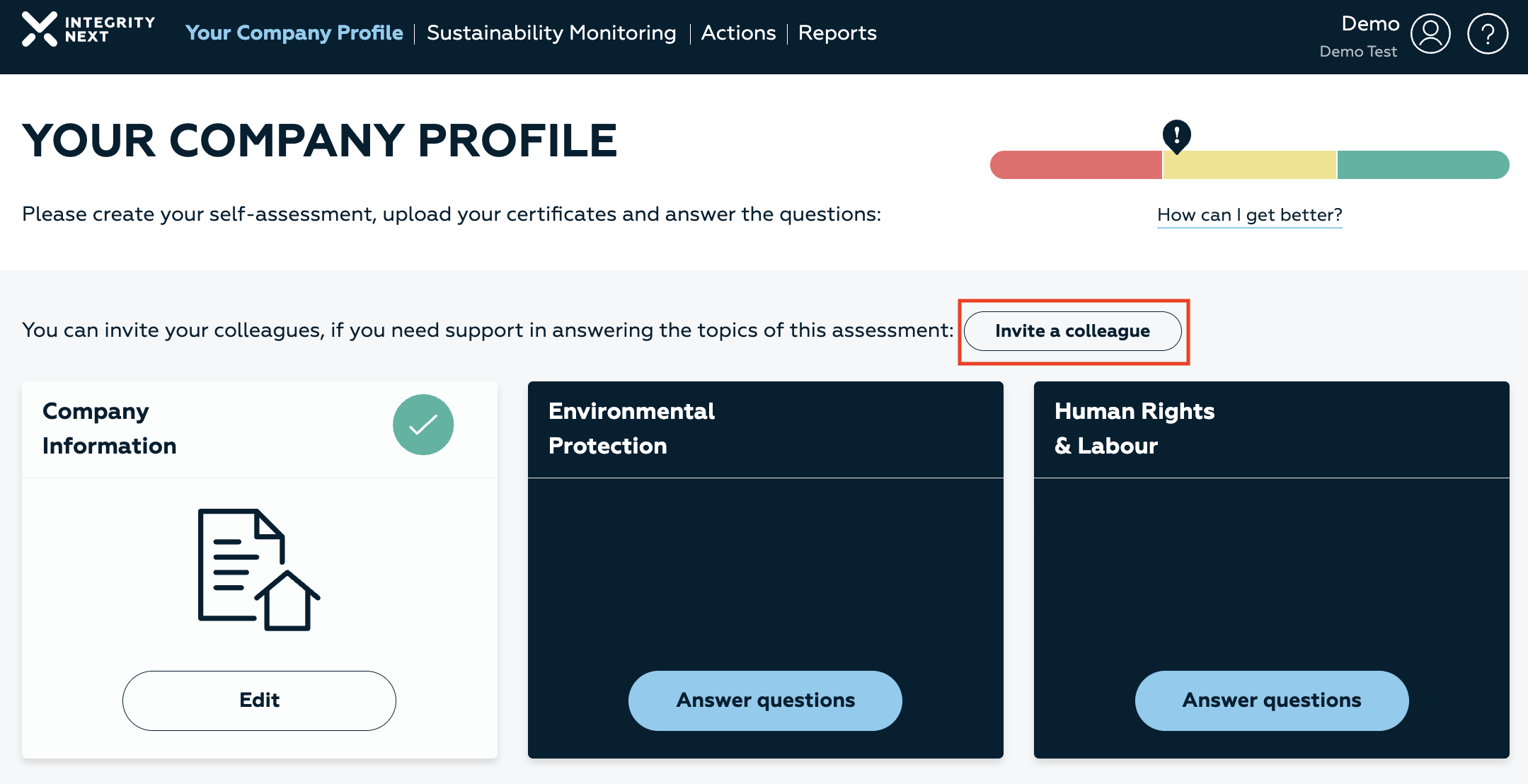Select the Environmental Protection card header

[x=765, y=429]
